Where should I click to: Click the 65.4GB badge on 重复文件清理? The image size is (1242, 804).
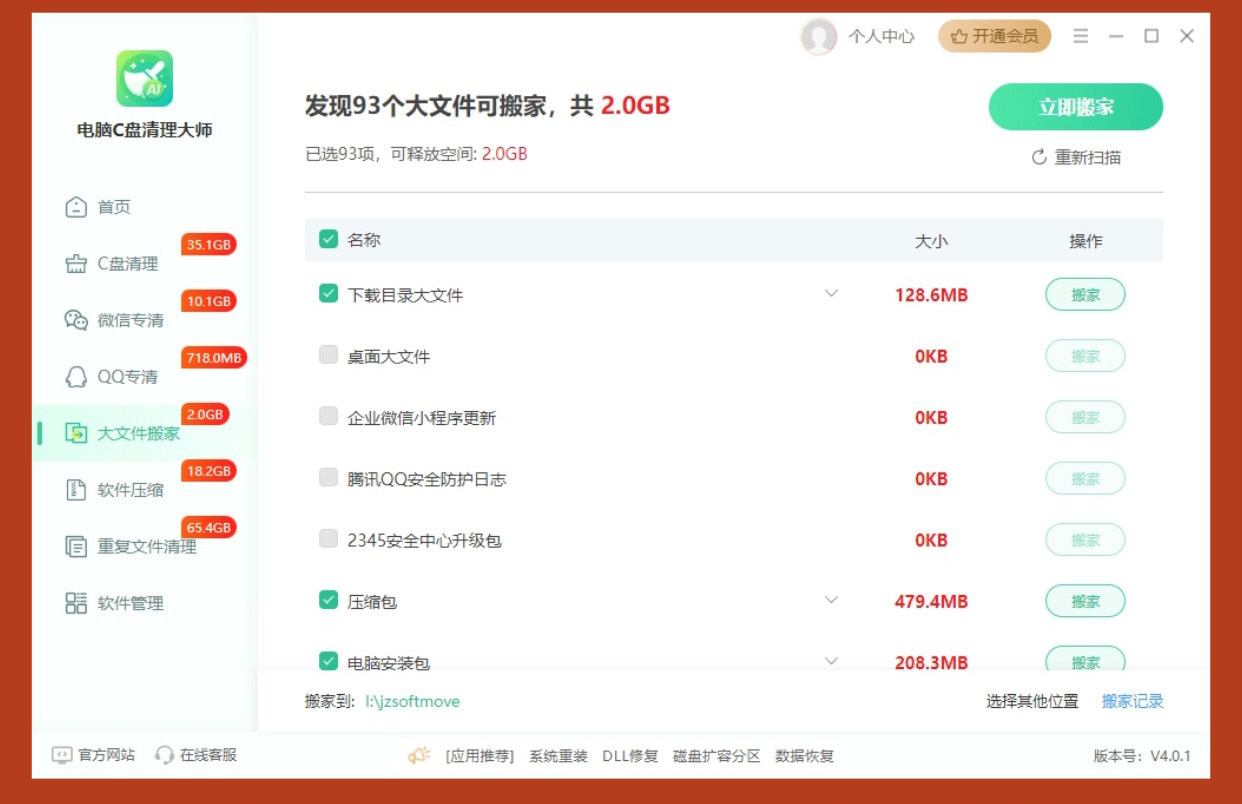(209, 528)
